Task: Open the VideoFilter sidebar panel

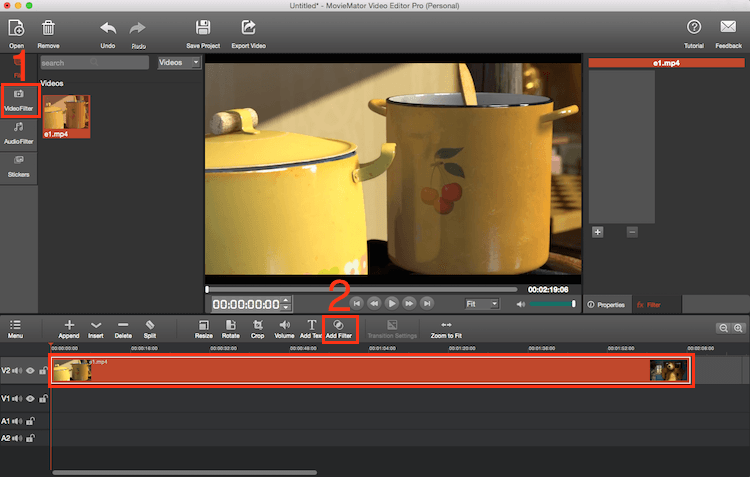Action: coord(19,100)
